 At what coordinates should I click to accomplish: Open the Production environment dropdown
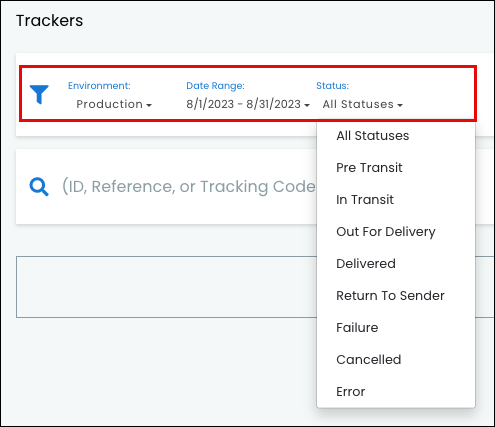click(x=114, y=104)
